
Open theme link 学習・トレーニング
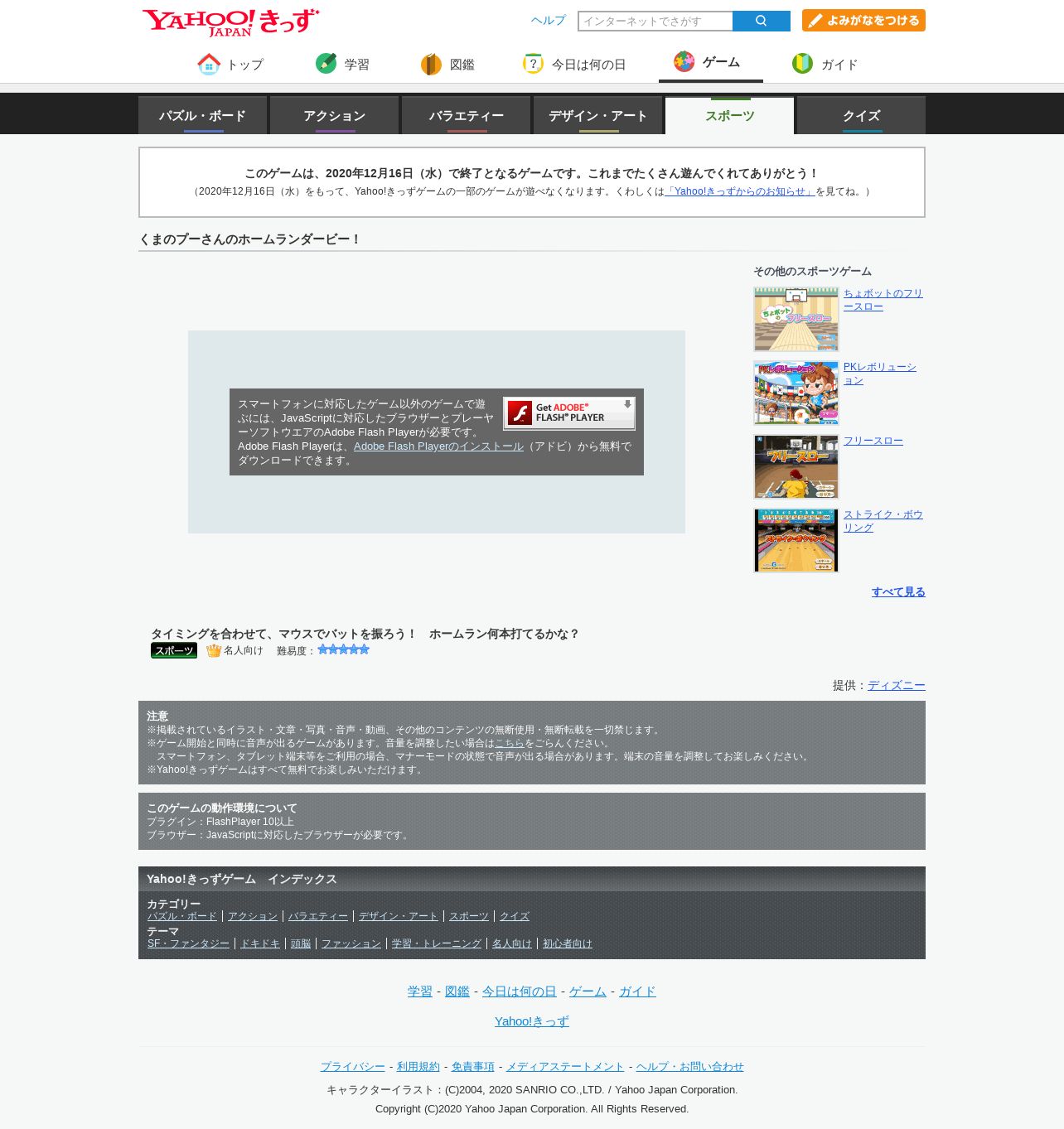(x=437, y=943)
